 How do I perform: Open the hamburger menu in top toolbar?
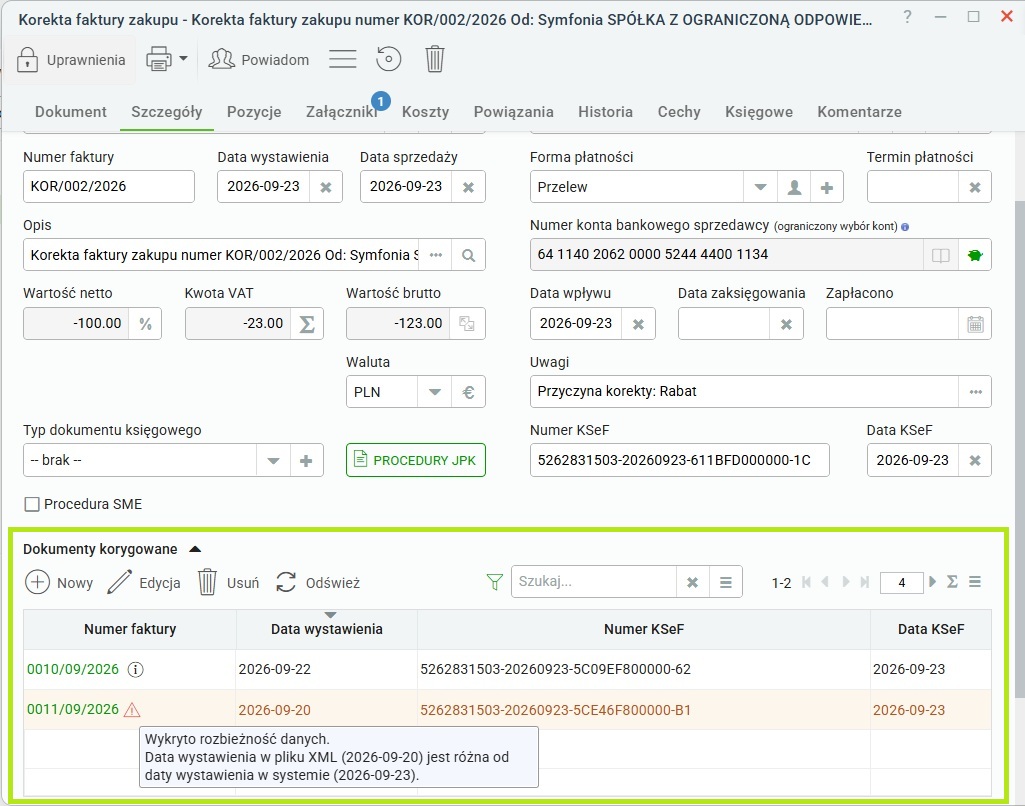tap(343, 59)
